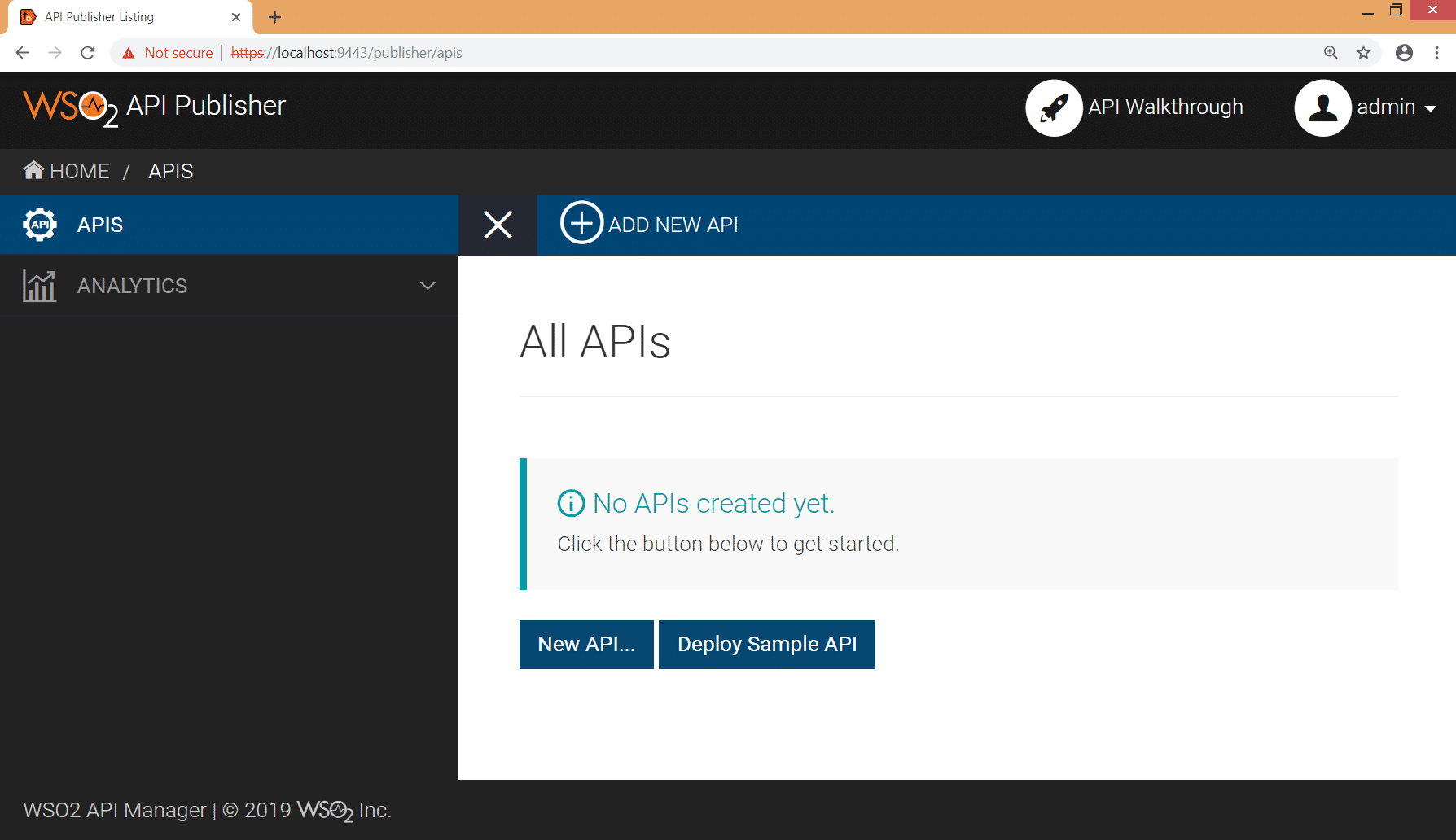The height and width of the screenshot is (840, 1456).
Task: Click the APIs gear icon in sidebar
Action: click(40, 225)
